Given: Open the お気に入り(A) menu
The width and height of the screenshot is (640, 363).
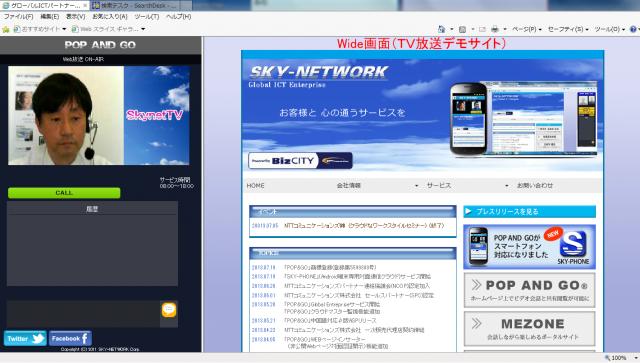Looking at the screenshot, I should coord(110,17).
